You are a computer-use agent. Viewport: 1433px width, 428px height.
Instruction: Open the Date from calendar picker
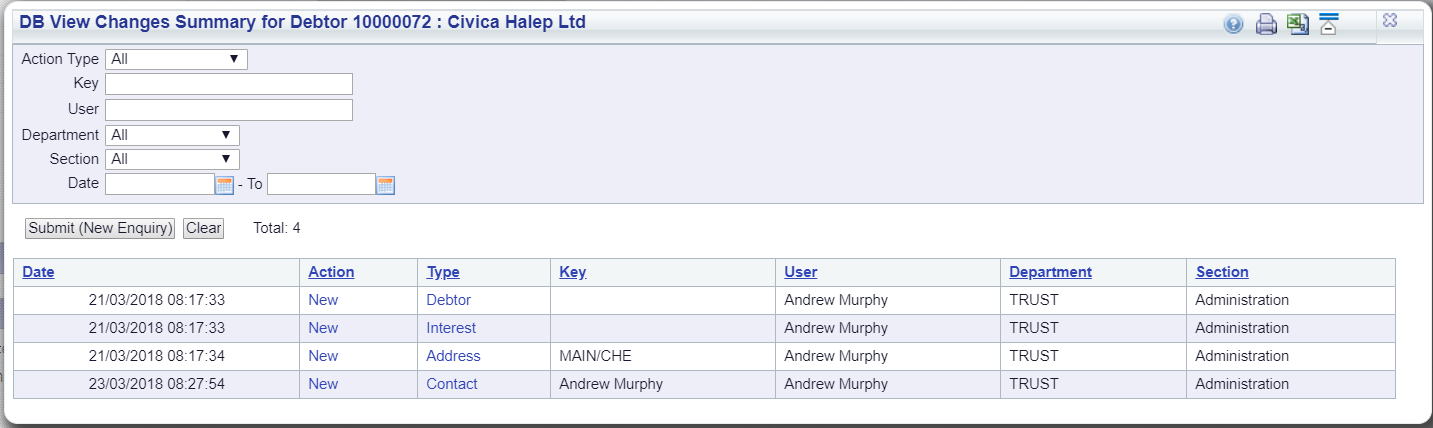[224, 184]
